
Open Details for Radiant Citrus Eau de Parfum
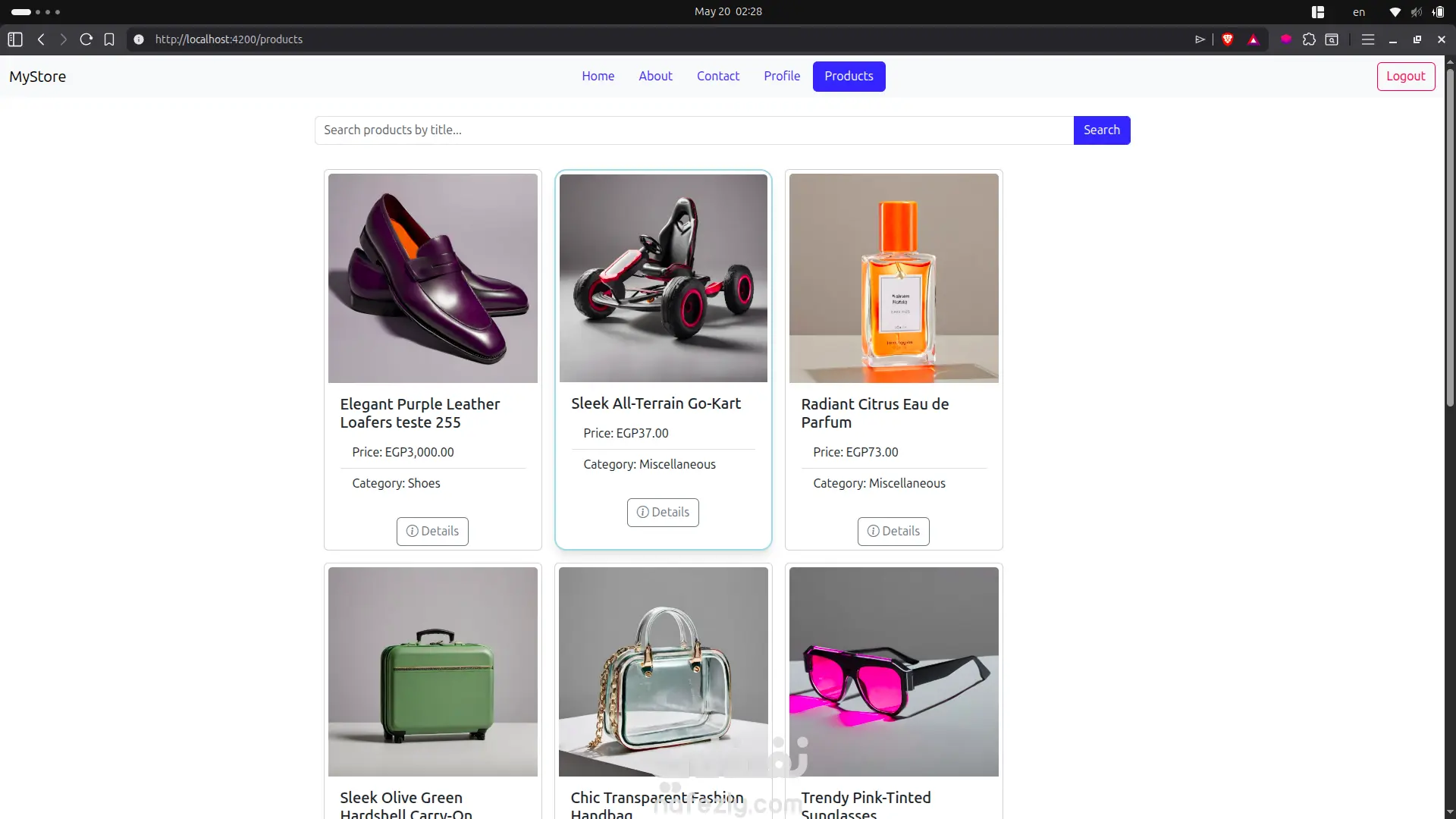[893, 532]
